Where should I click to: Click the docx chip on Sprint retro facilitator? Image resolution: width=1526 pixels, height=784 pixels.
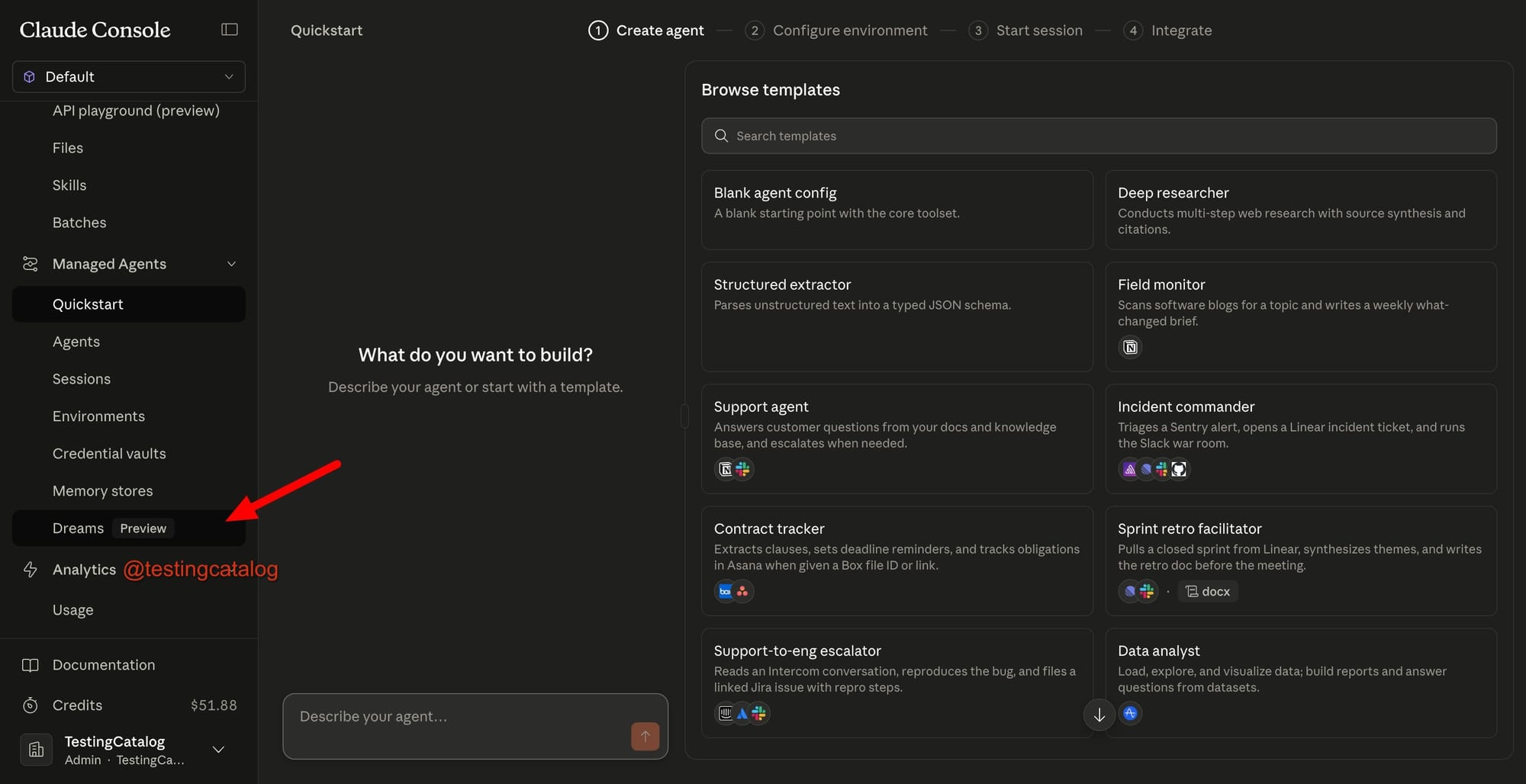pyautogui.click(x=1208, y=591)
